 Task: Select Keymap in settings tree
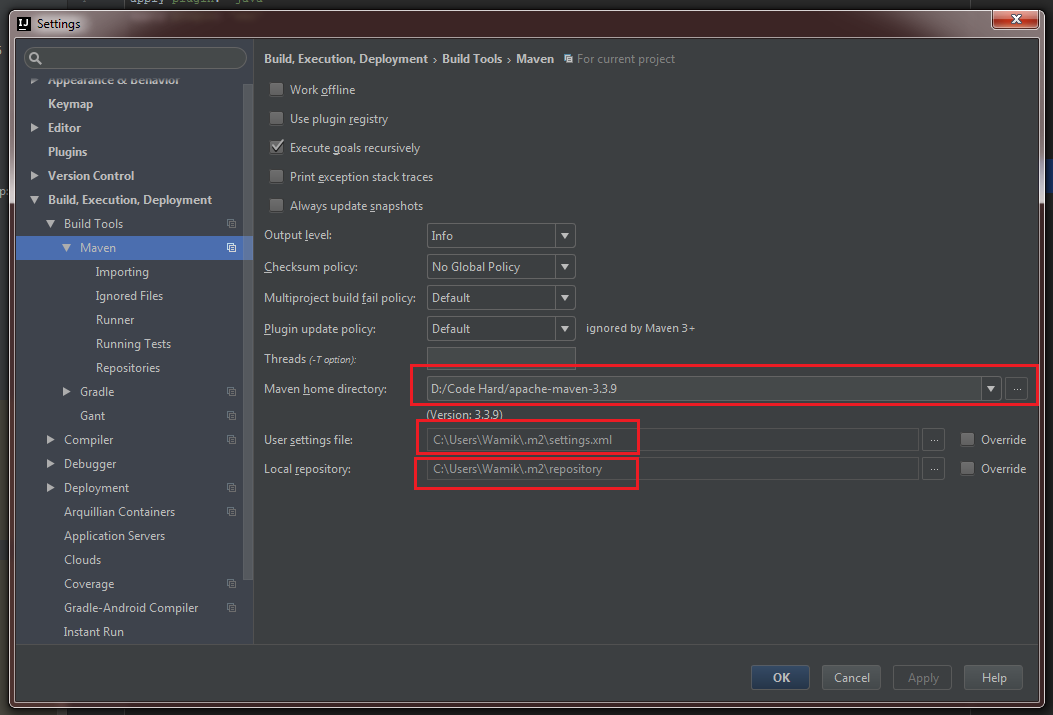[x=71, y=103]
